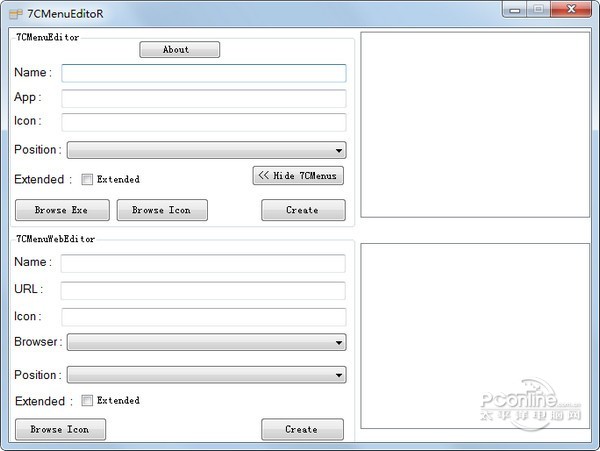Tick the Extended checkbox in 7CMenuWebEditor

(87, 401)
